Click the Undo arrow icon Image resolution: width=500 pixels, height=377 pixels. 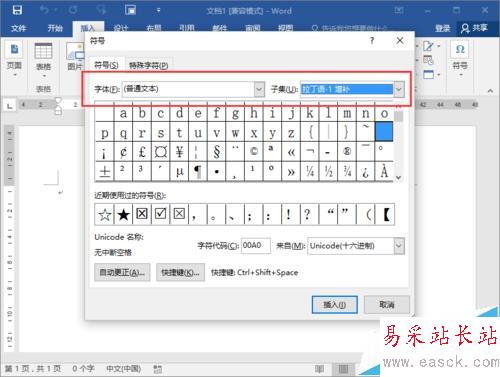[x=45, y=10]
